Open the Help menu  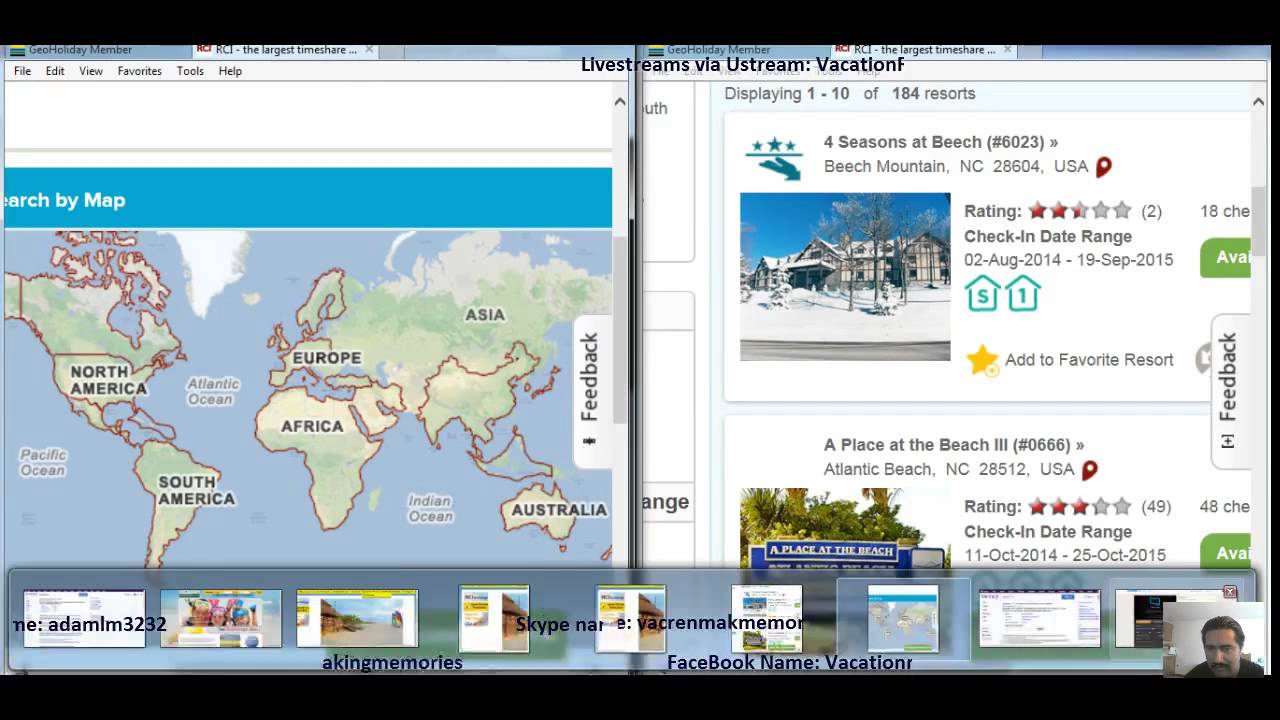click(230, 71)
